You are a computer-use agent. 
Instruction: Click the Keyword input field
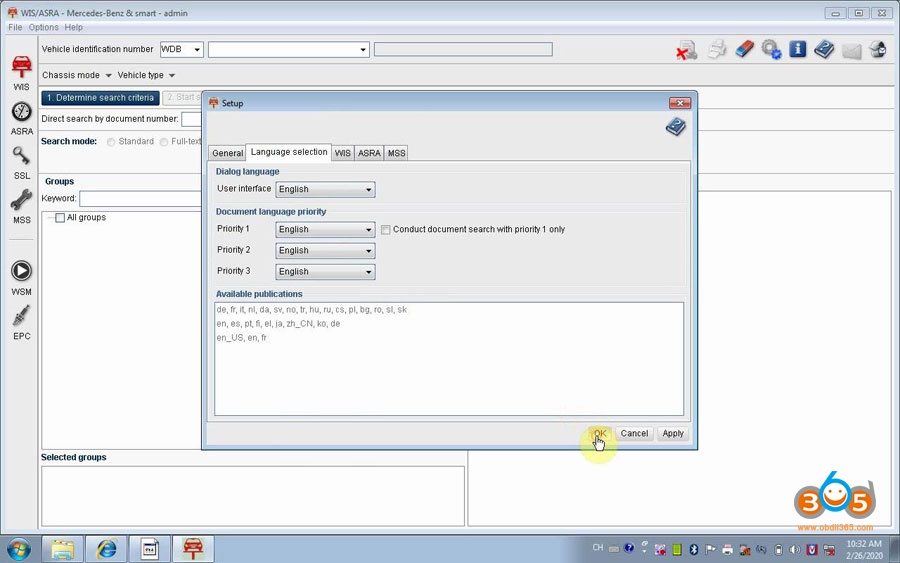point(141,199)
